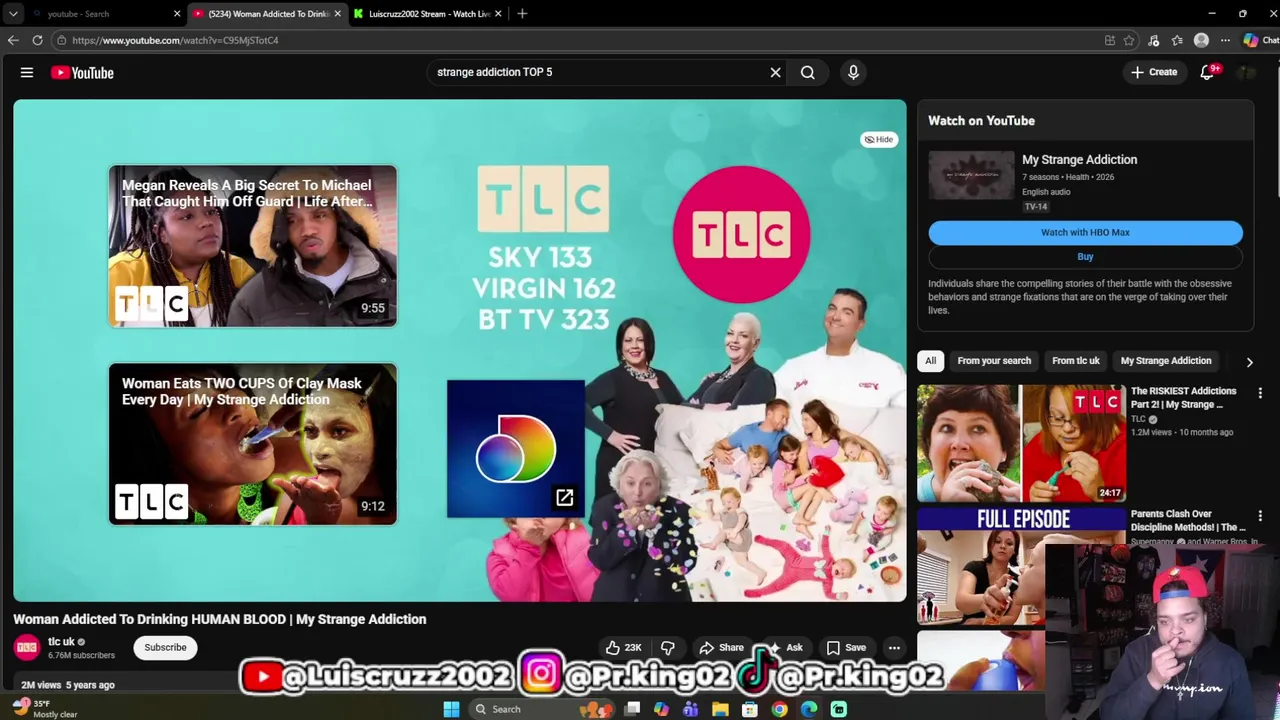Open the tlc uk channel name

pos(61,642)
